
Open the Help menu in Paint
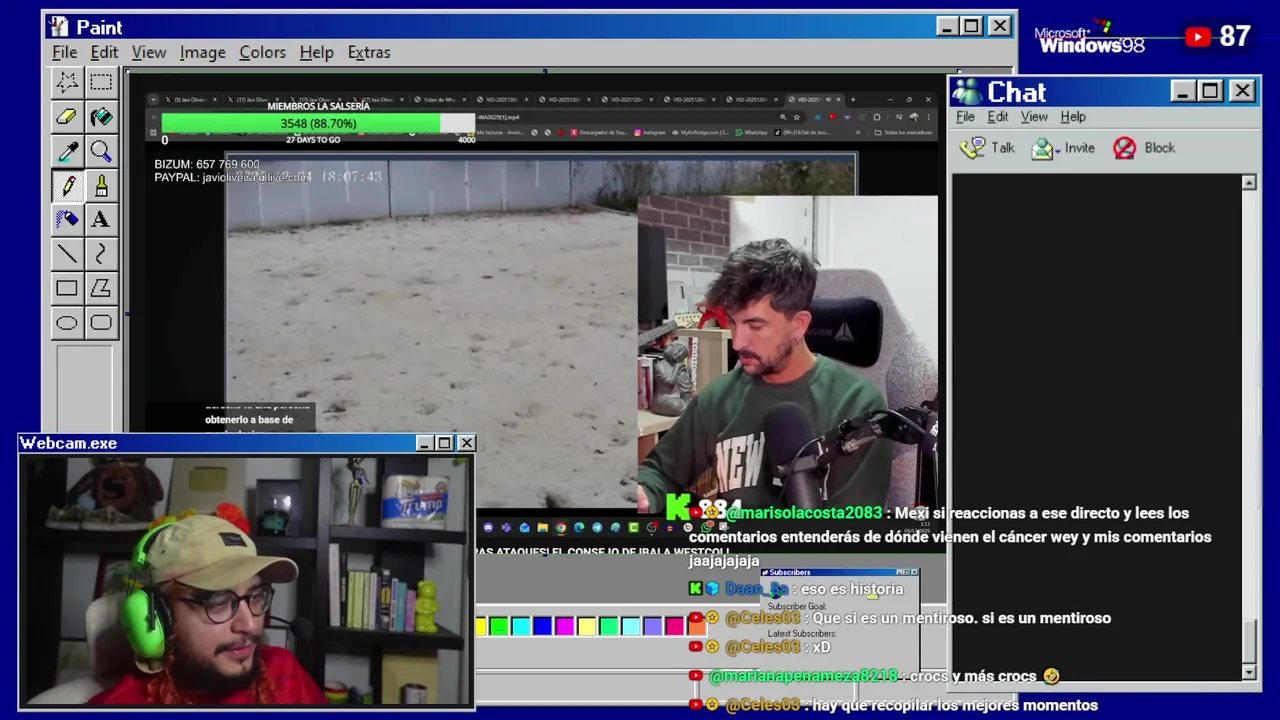(x=316, y=52)
